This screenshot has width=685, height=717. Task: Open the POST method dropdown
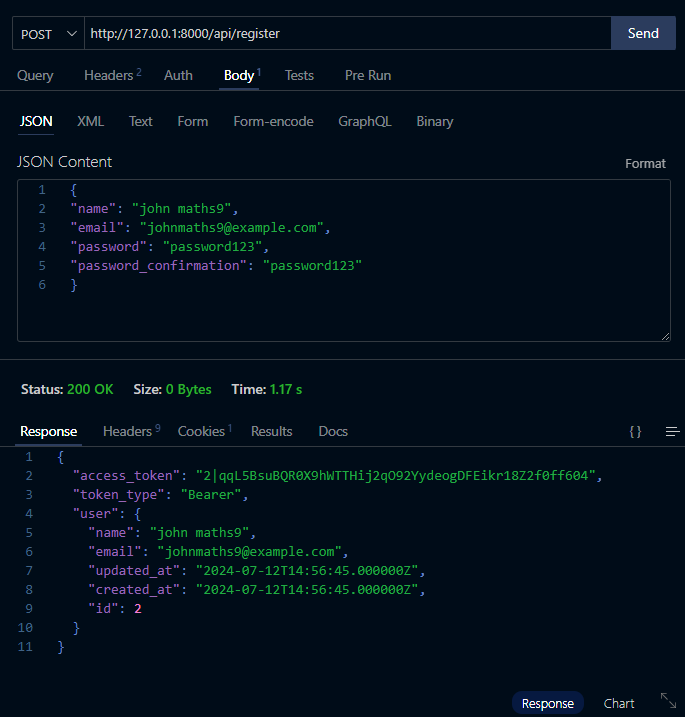tap(48, 34)
